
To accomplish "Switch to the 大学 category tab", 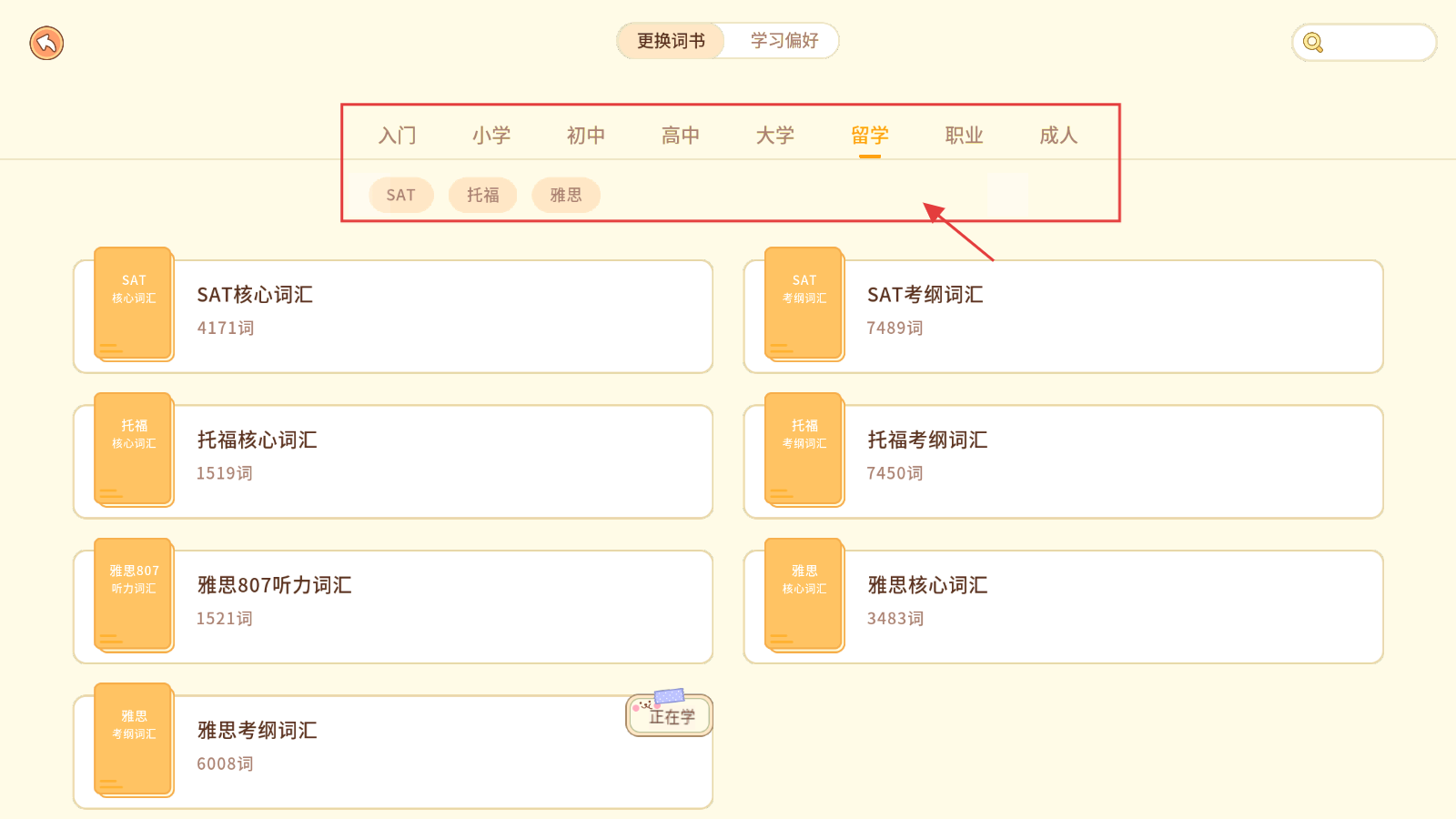I will [774, 136].
